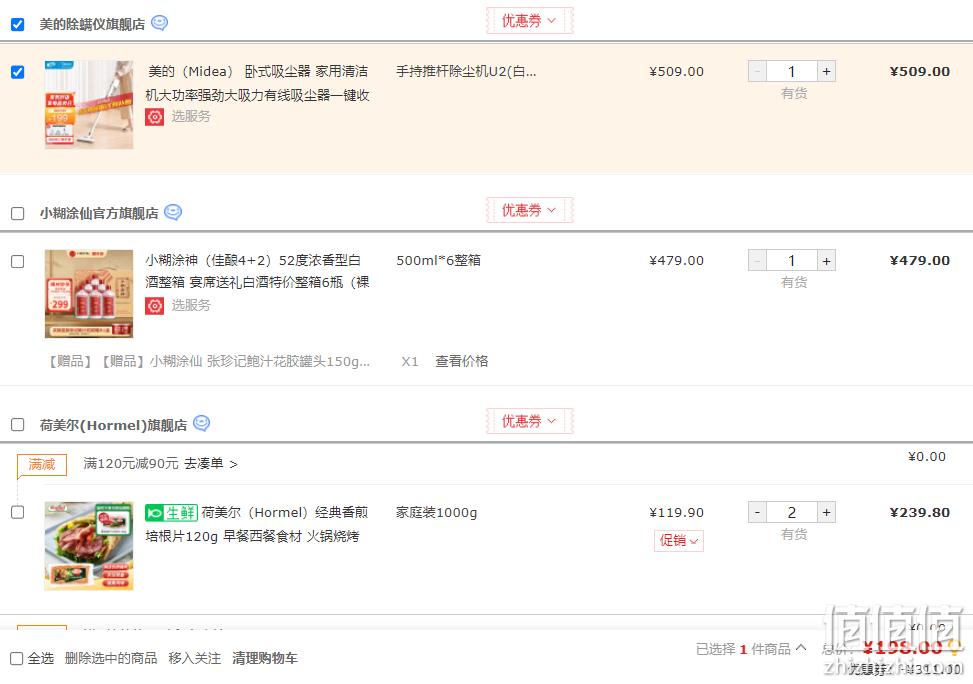Click 选服务 text for Midea vacuum
This screenshot has width=973, height=684.
(x=191, y=117)
